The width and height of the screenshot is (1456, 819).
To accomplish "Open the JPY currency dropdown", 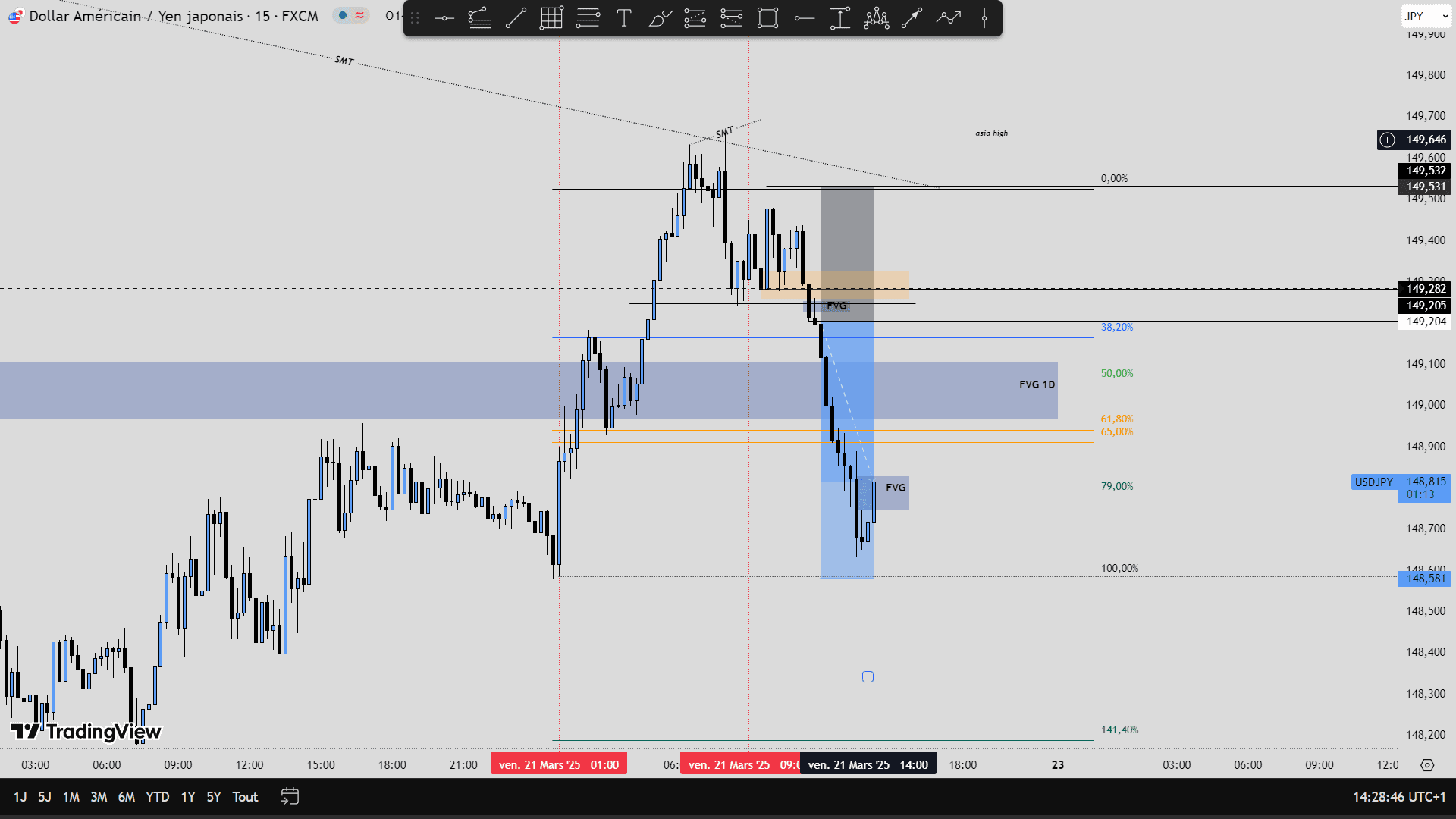I will [1426, 16].
